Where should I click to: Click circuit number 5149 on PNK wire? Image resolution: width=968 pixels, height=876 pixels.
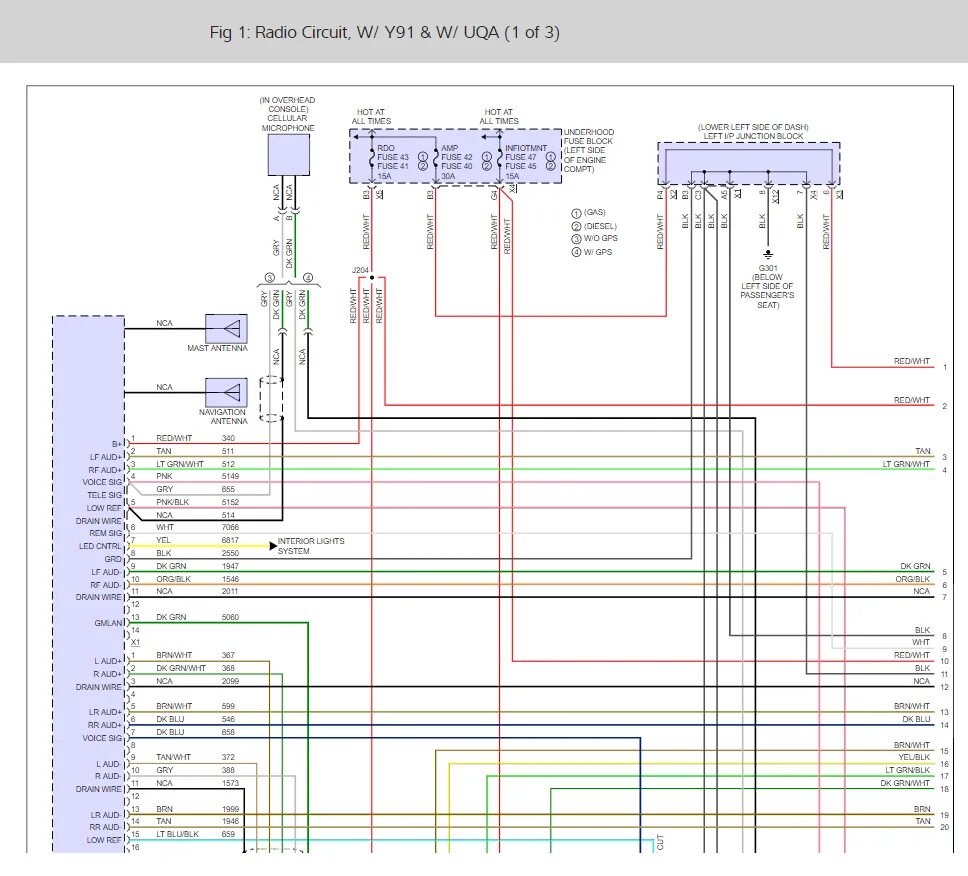230,476
